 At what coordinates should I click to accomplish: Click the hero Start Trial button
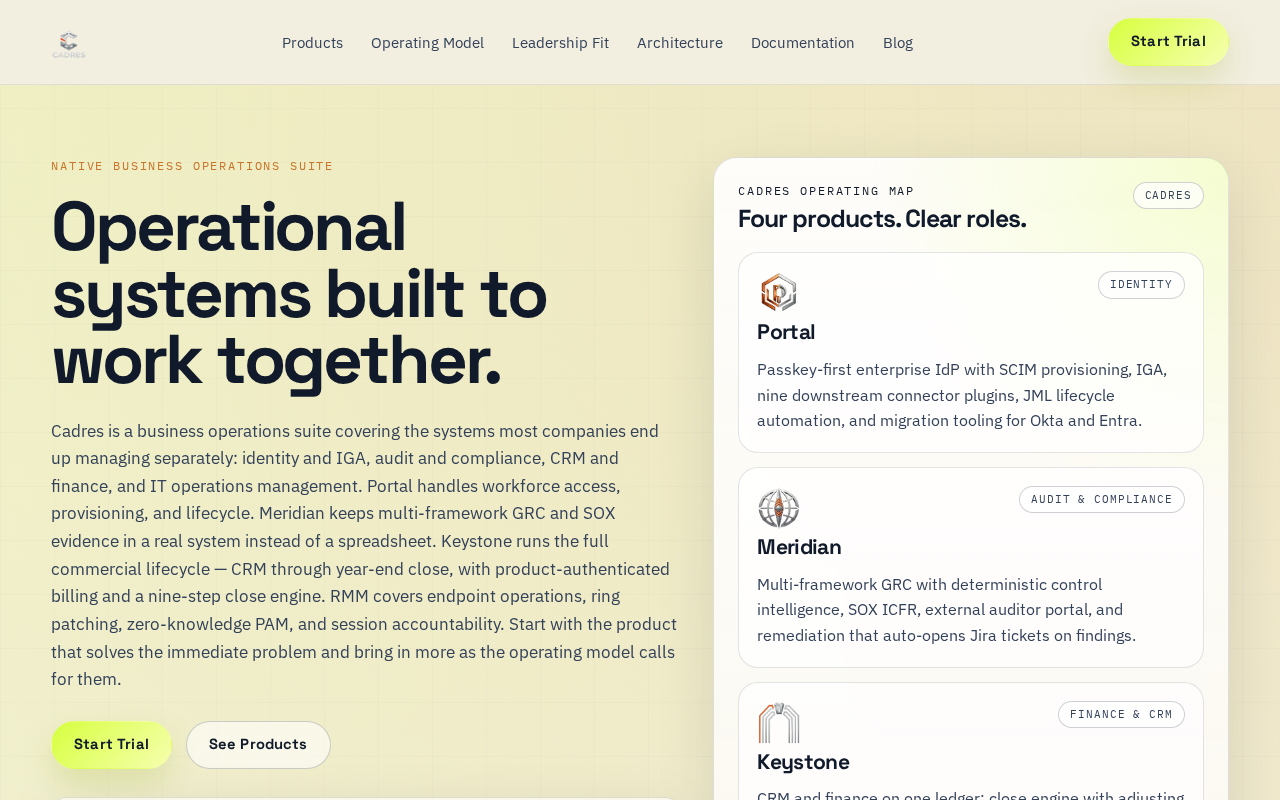click(x=111, y=745)
